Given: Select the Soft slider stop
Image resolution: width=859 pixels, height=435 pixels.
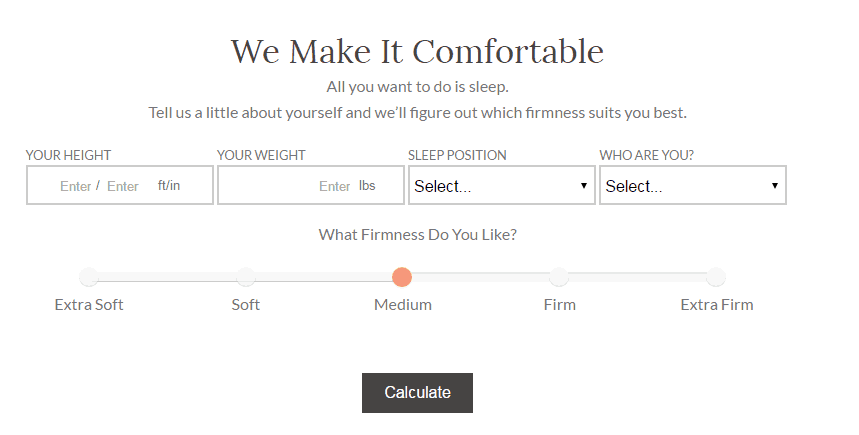Looking at the screenshot, I should 246,277.
